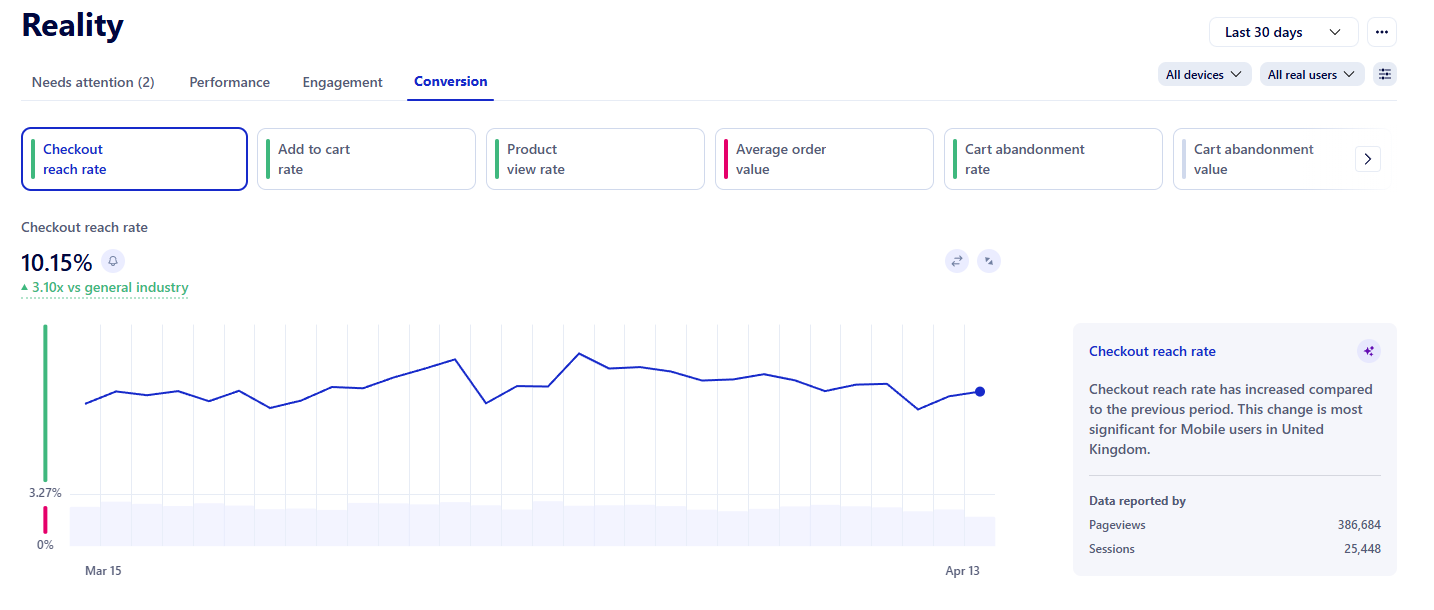Expand the All devices filter dropdown
Viewport: 1434px width, 610px height.
(1204, 74)
